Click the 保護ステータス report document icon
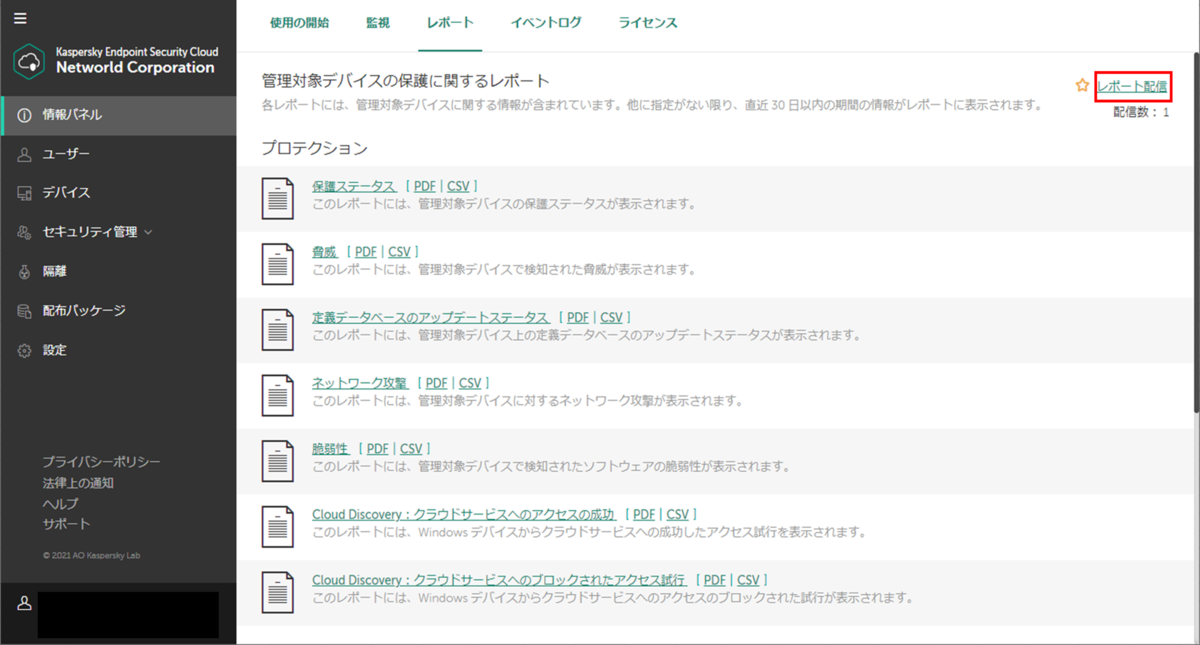The image size is (1200, 645). pos(276,197)
